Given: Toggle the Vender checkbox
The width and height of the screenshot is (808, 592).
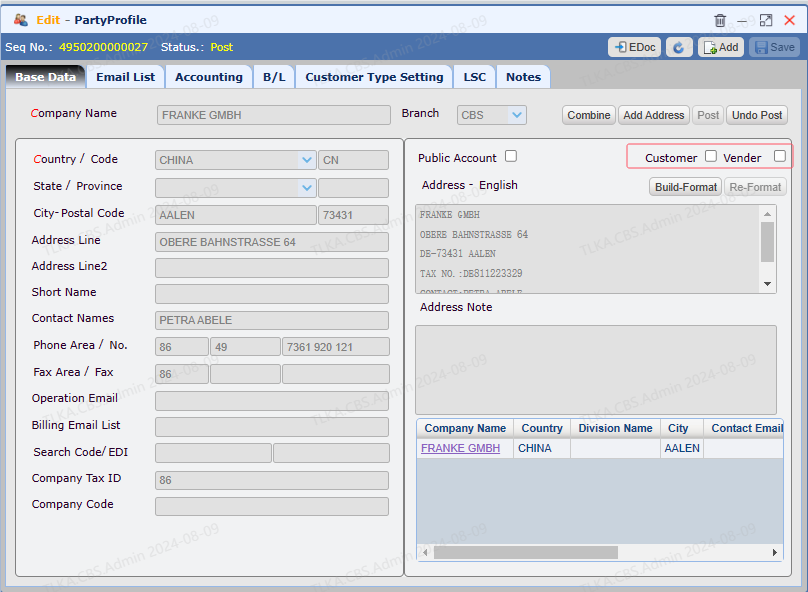Looking at the screenshot, I should pyautogui.click(x=780, y=156).
